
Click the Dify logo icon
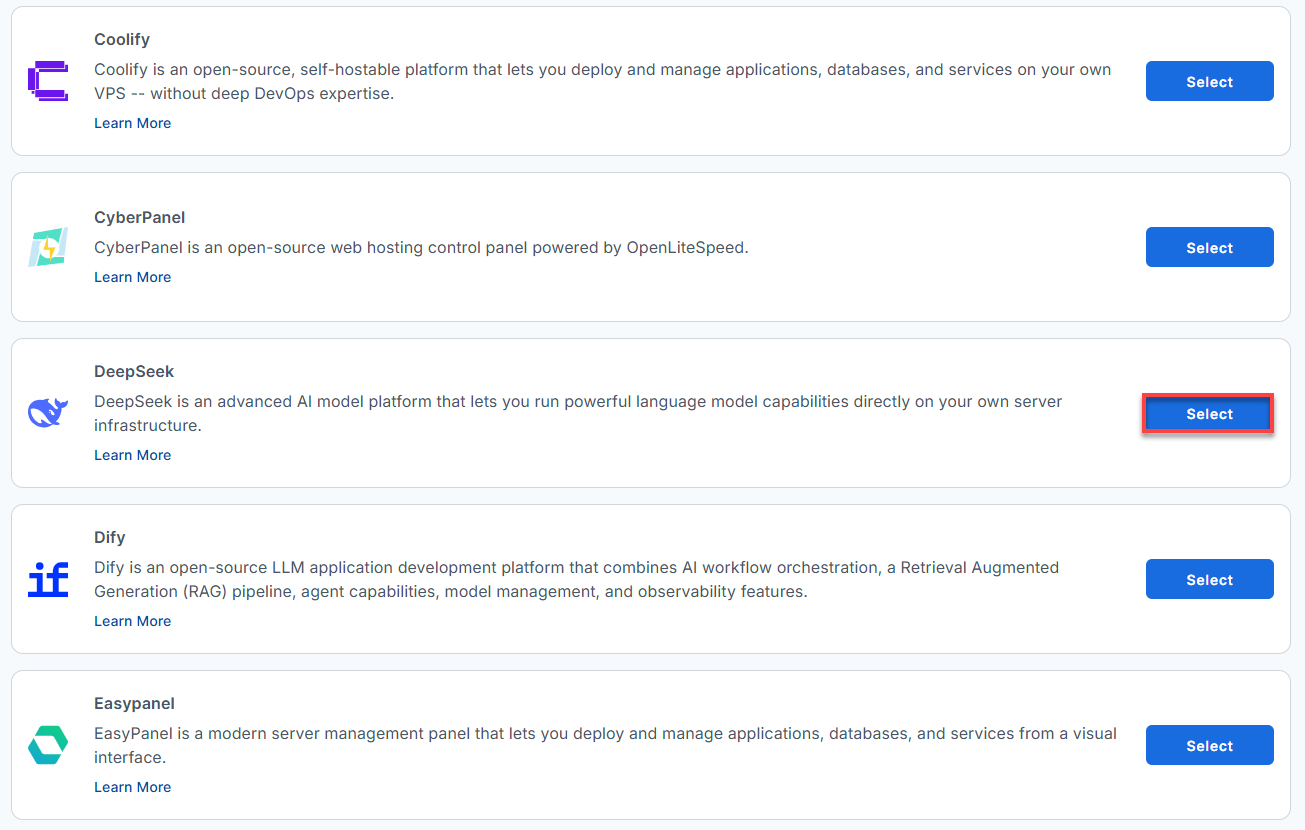48,579
